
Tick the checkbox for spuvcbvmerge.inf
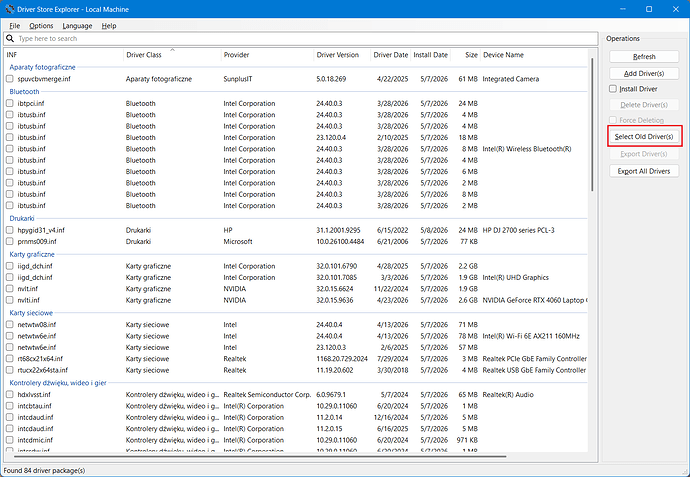(x=10, y=79)
